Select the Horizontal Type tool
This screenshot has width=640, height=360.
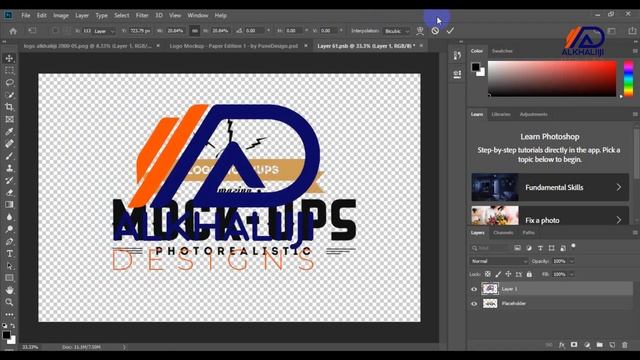tap(9, 254)
